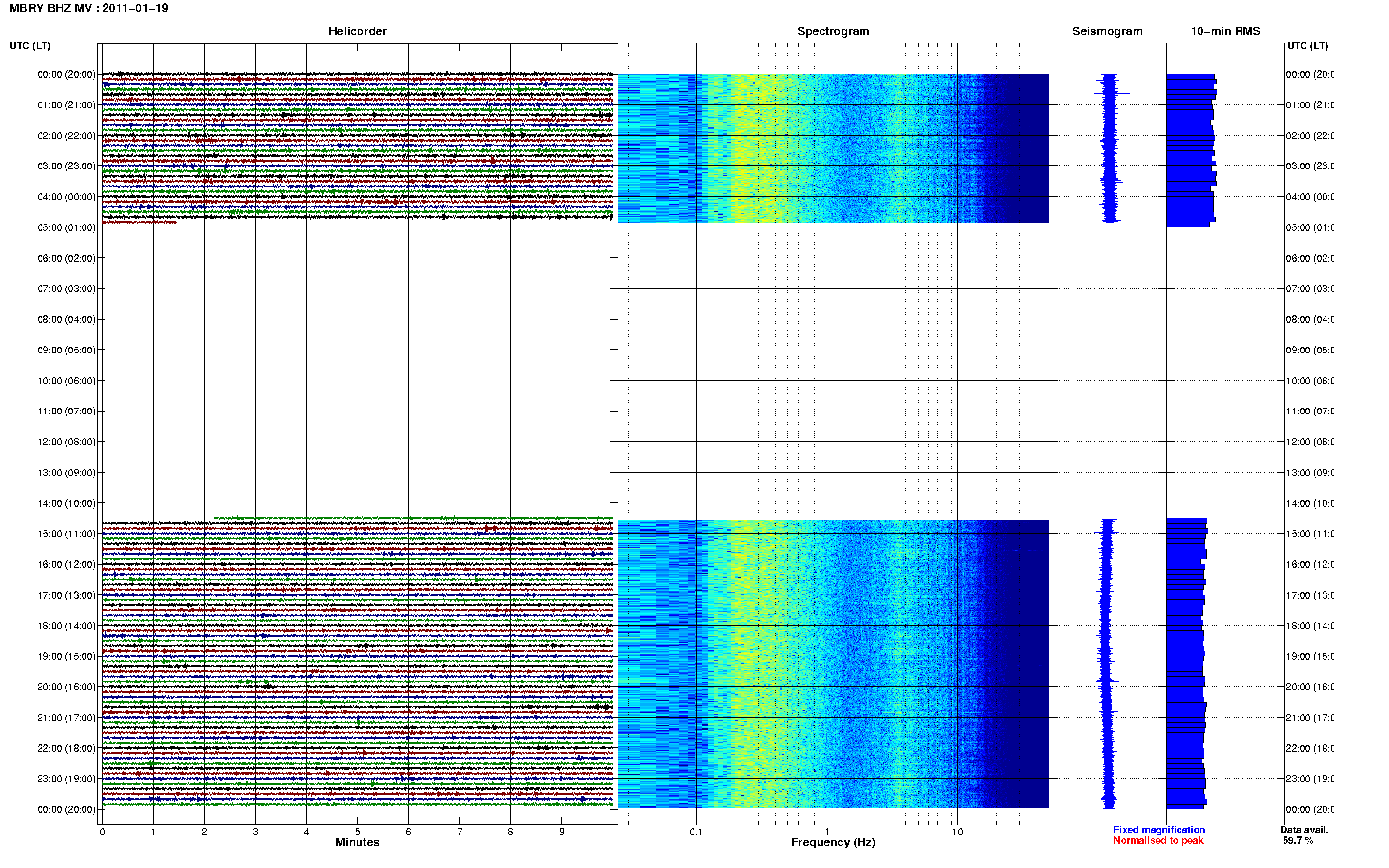Click left time label '04:00 (00:00)'

[66, 197]
